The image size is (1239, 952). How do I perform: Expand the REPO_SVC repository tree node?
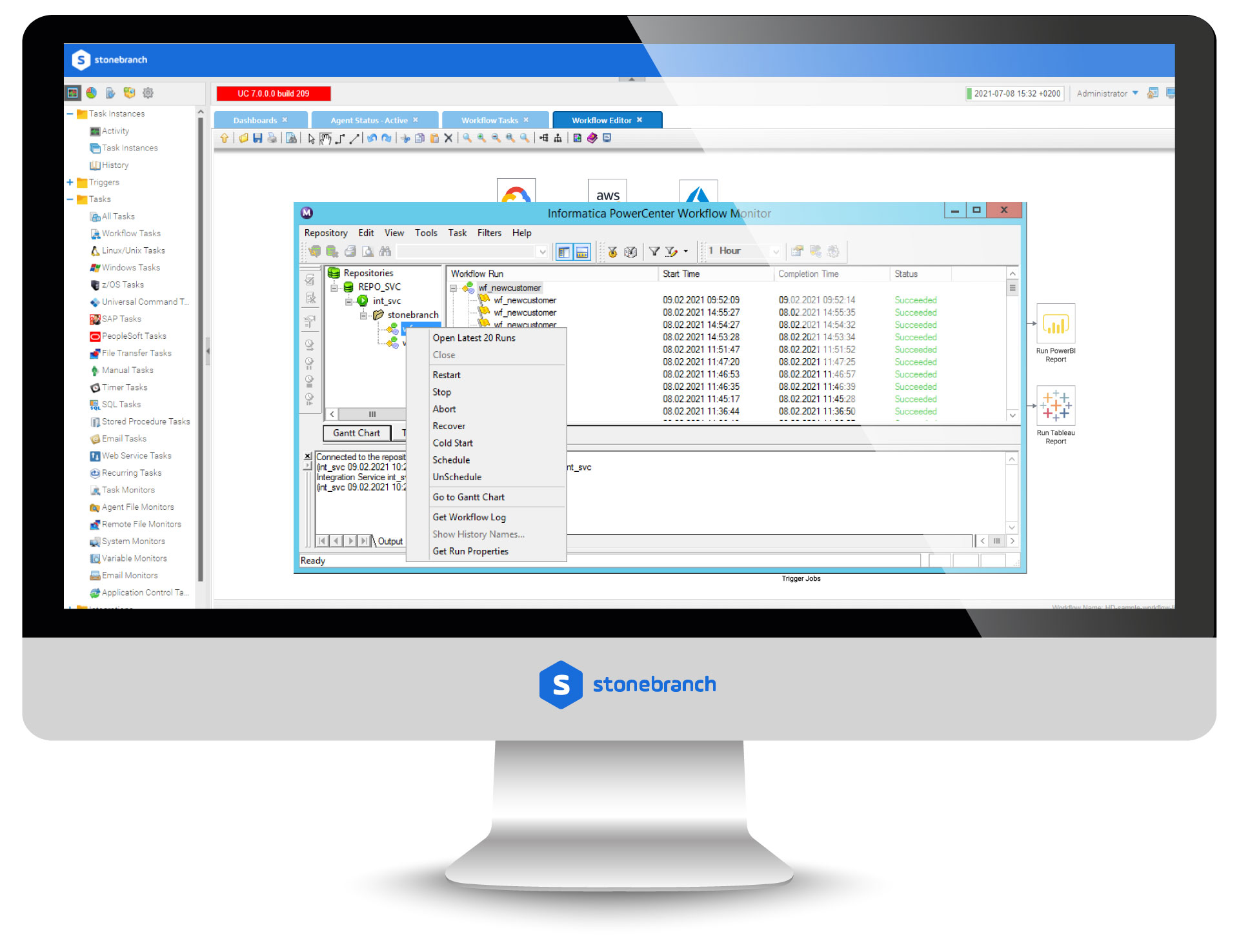point(334,288)
